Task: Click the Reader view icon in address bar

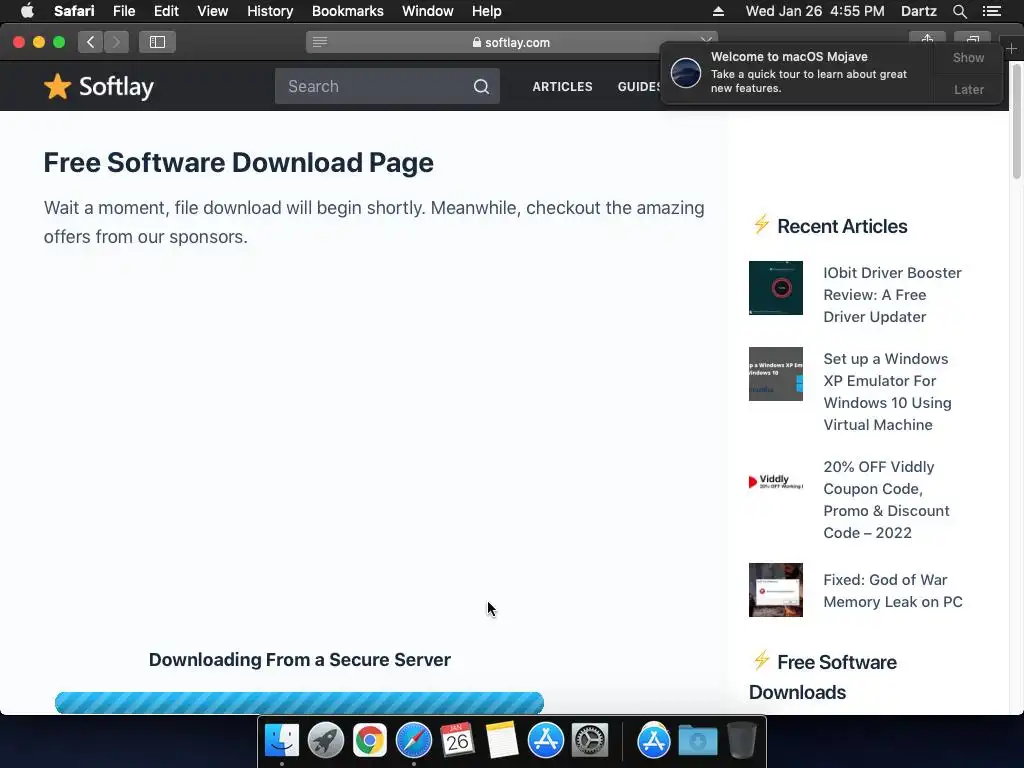Action: (x=320, y=42)
